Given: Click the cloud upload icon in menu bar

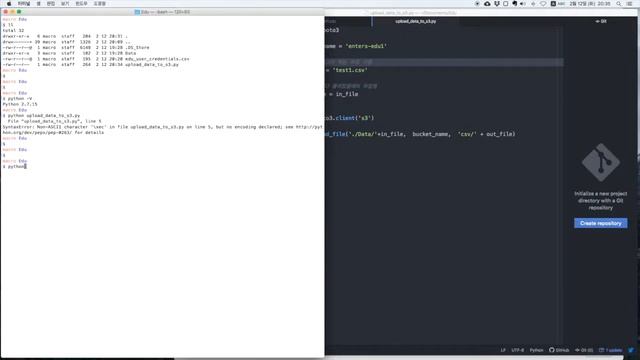Looking at the screenshot, I should (487, 4).
